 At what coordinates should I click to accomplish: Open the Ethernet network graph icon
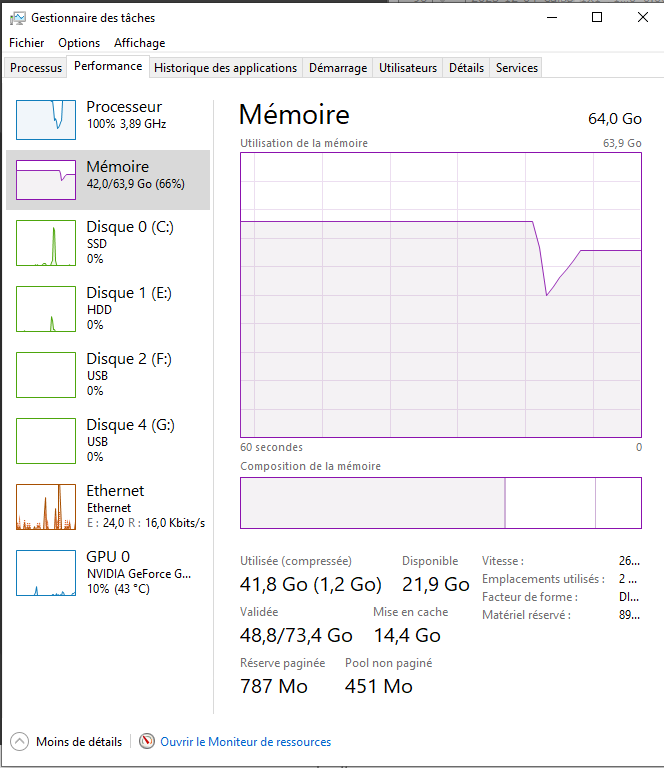click(x=46, y=507)
